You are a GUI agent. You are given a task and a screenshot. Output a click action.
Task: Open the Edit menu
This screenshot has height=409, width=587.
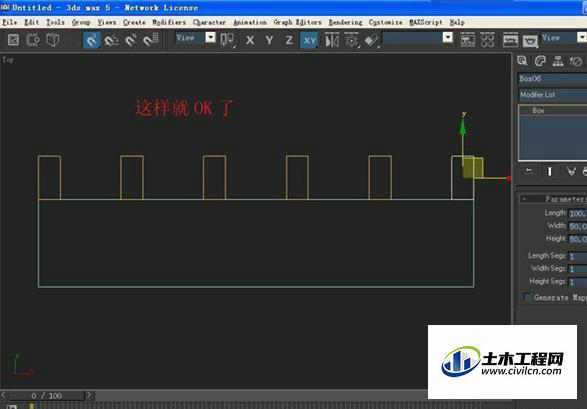(x=31, y=22)
